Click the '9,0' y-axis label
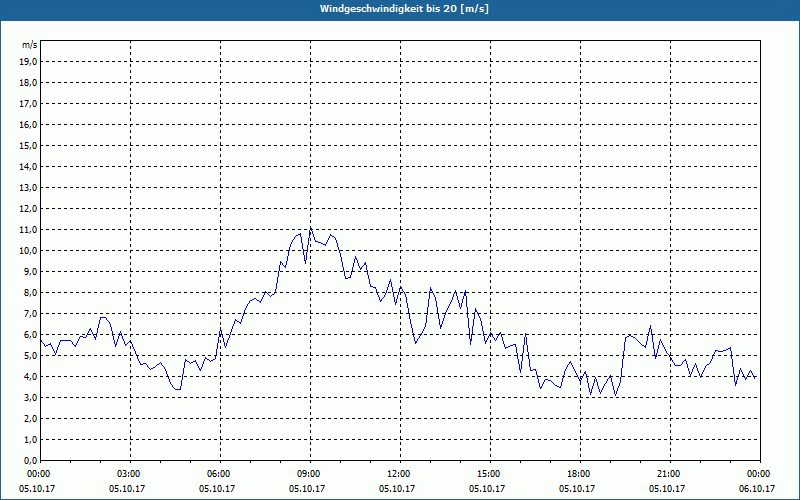This screenshot has width=800, height=500. [x=31, y=271]
